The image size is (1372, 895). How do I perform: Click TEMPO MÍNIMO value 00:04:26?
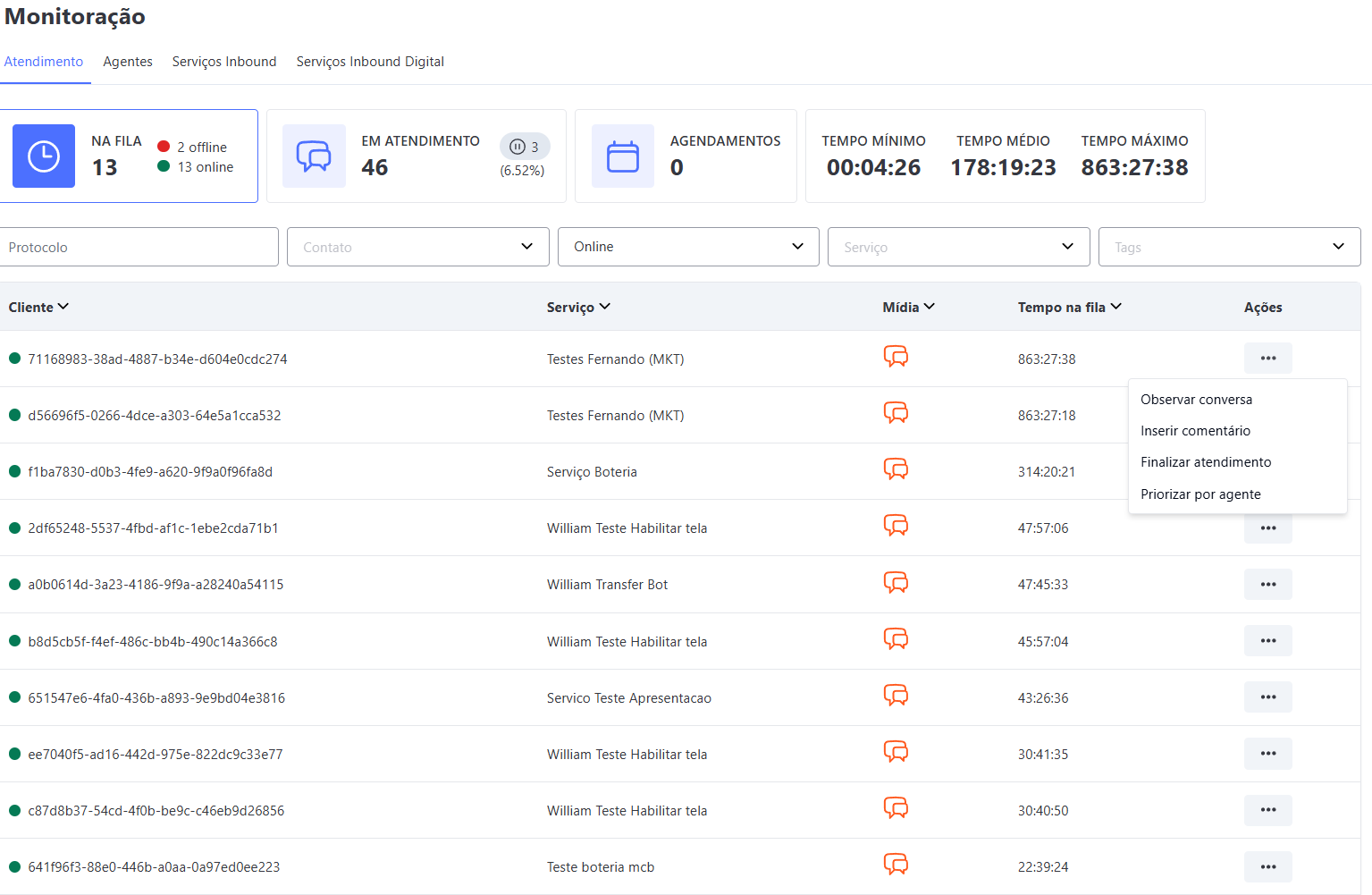(873, 167)
